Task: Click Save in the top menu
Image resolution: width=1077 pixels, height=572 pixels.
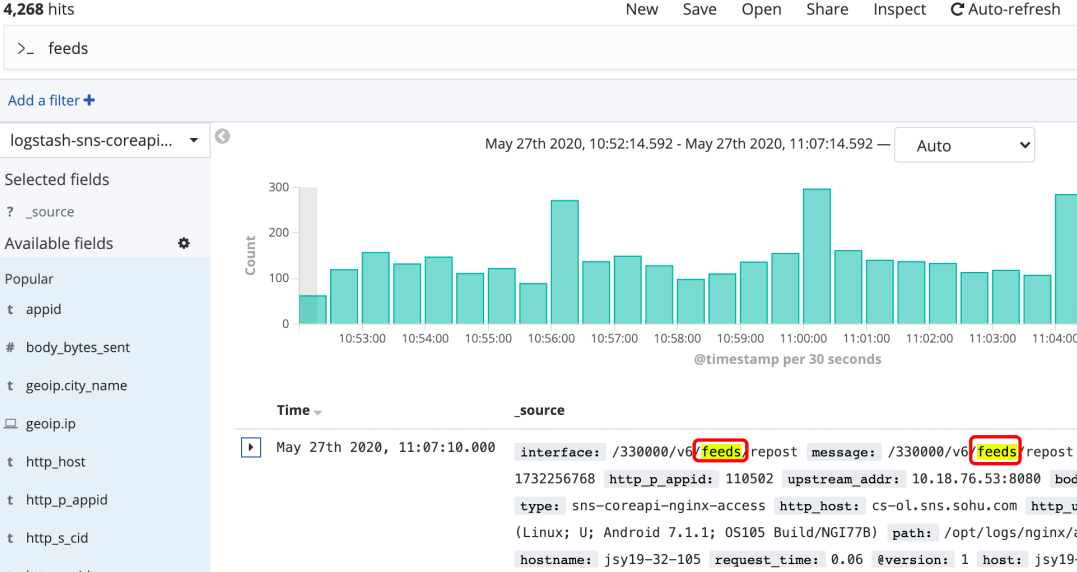Action: pos(699,10)
